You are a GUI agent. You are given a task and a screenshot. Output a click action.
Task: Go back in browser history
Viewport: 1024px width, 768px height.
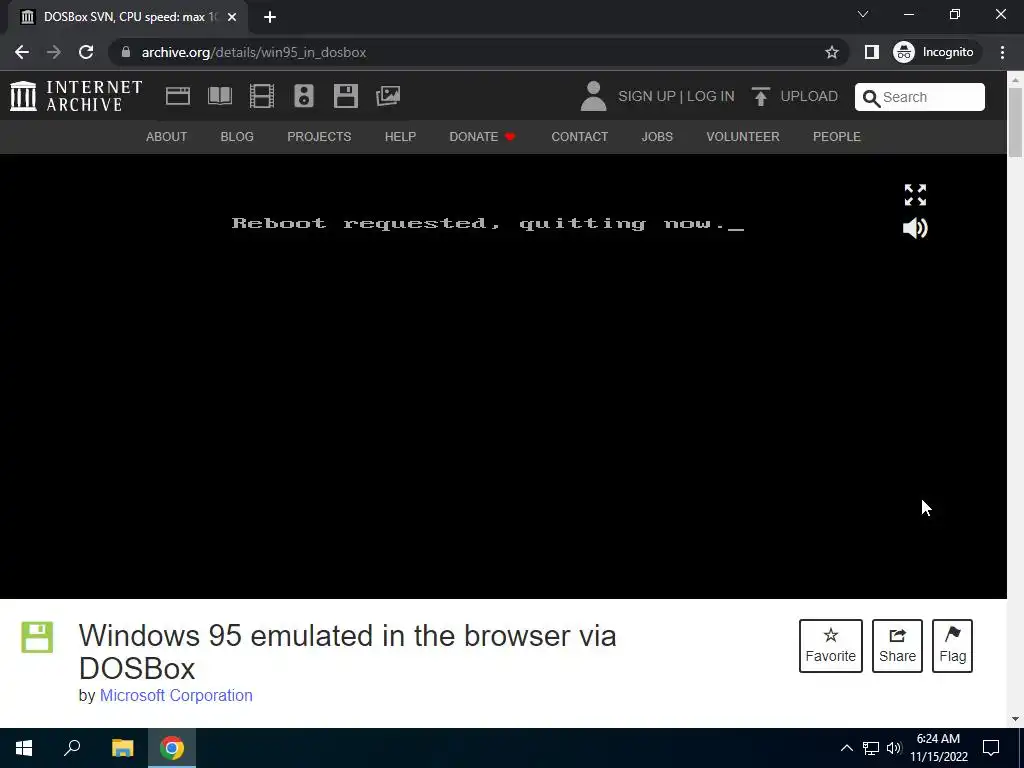22,52
